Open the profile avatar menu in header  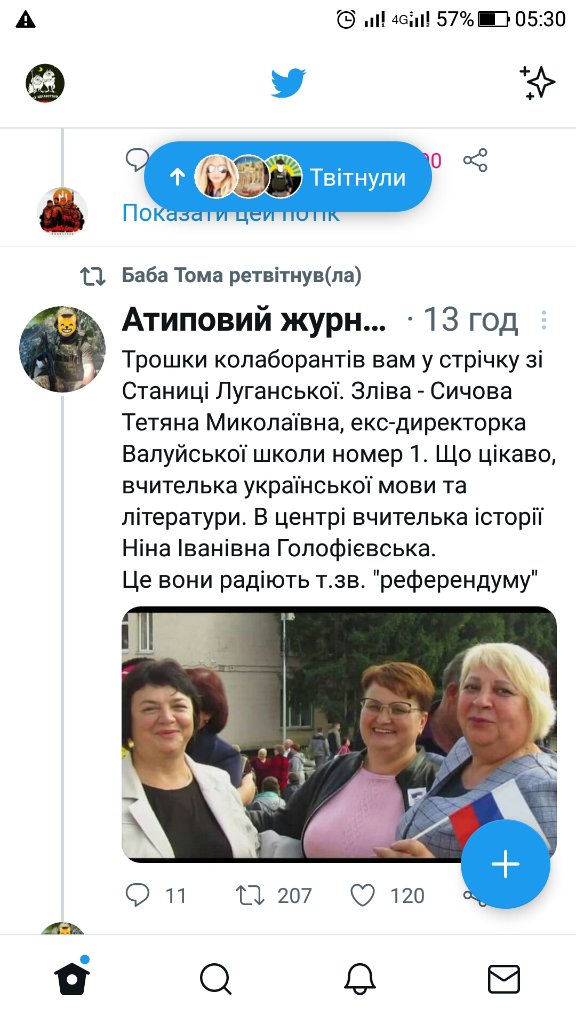pyautogui.click(x=45, y=83)
